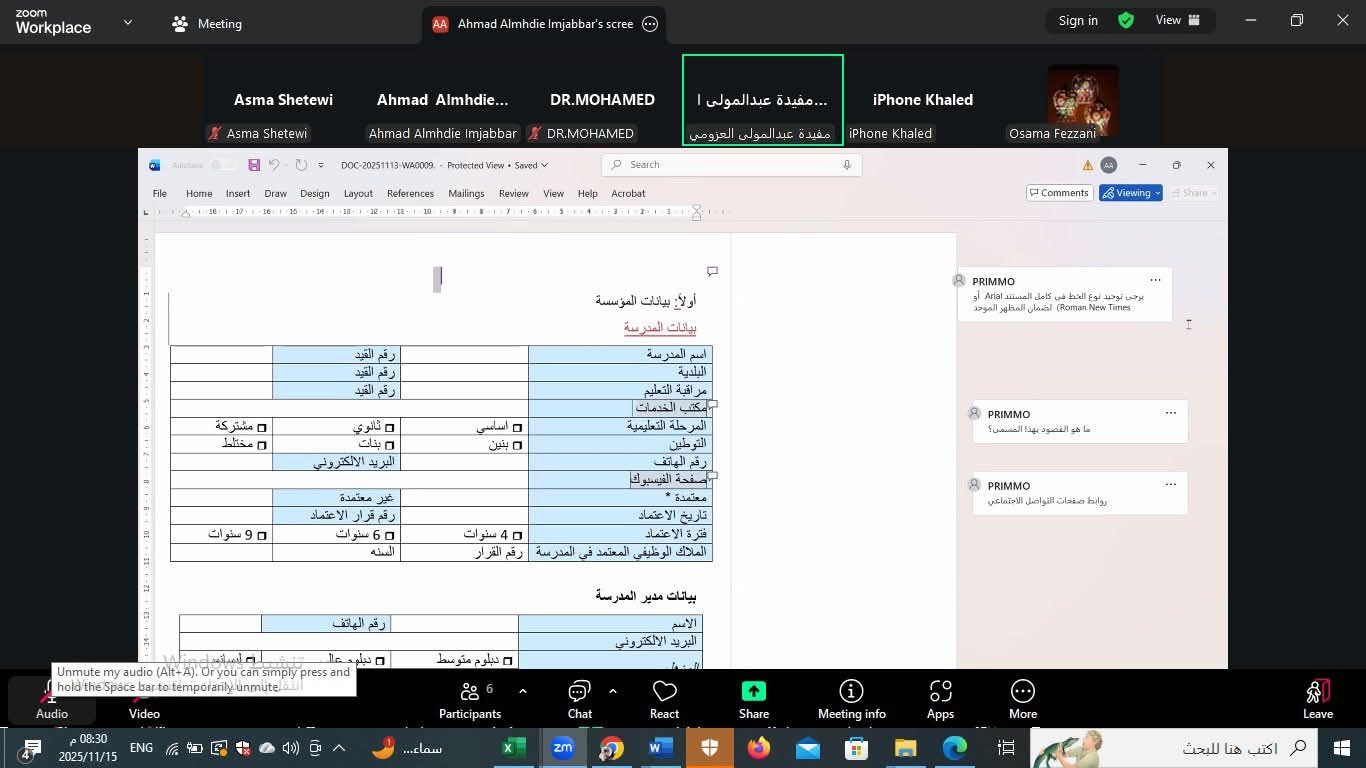Click the green encryption shield icon

click(x=1126, y=21)
